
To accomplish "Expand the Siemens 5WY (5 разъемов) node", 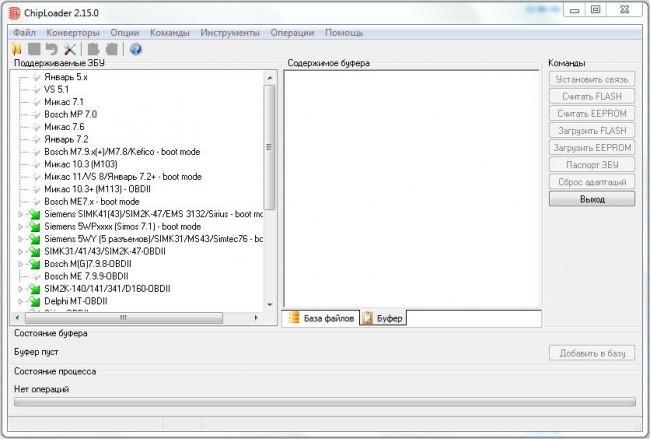I will point(20,239).
